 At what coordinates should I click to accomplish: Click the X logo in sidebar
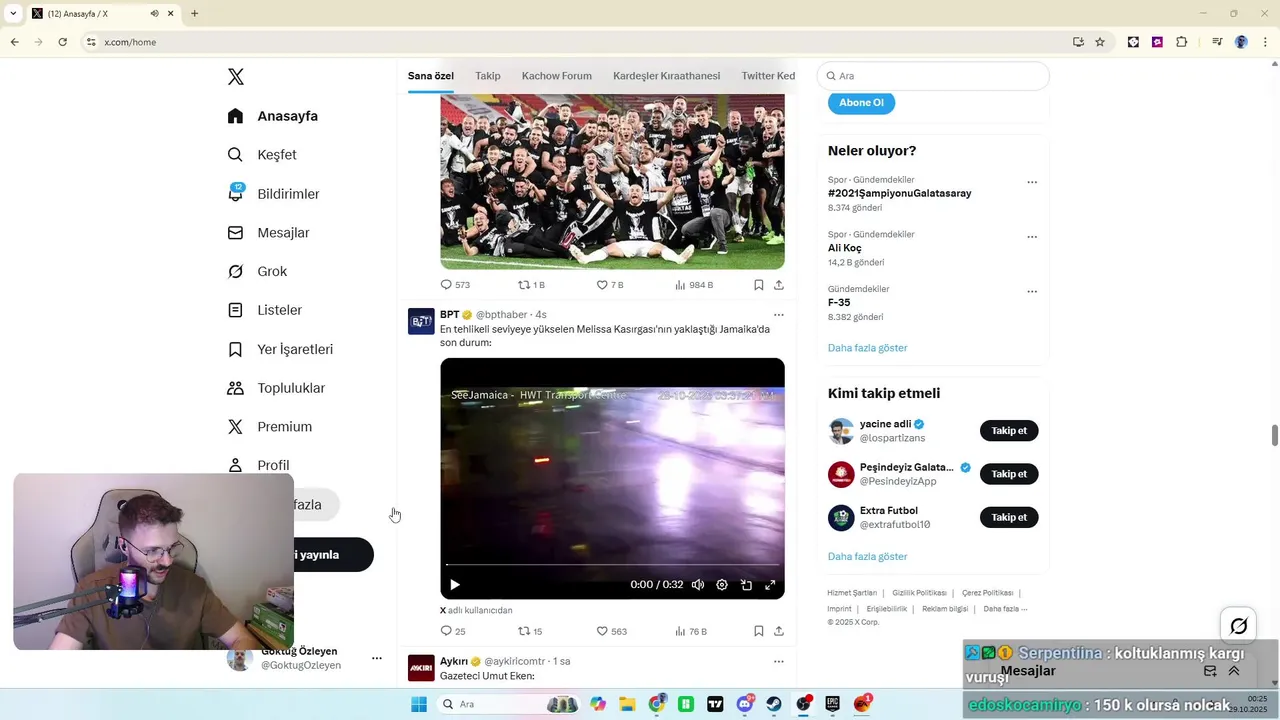pos(236,77)
